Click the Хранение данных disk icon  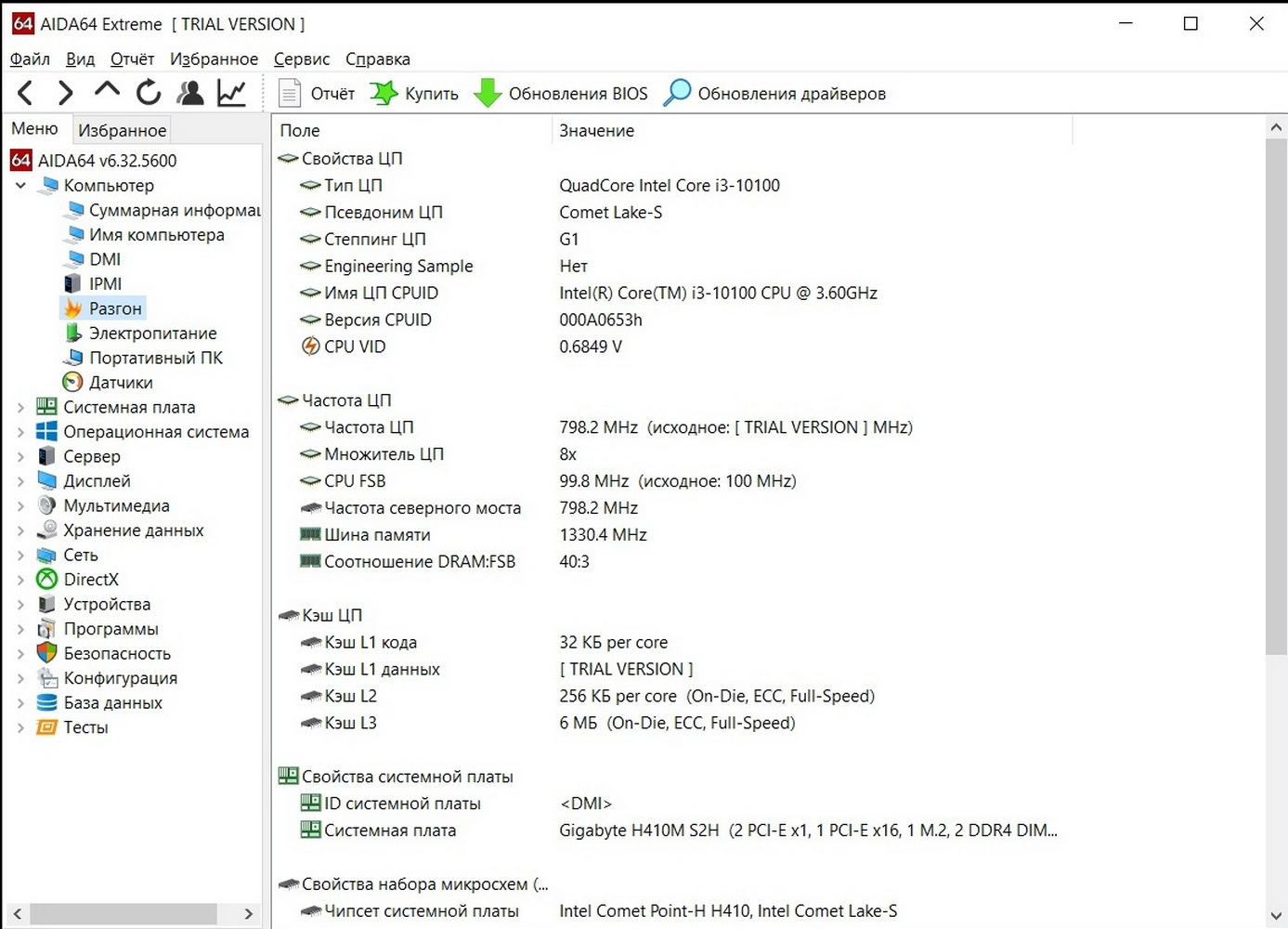46,530
